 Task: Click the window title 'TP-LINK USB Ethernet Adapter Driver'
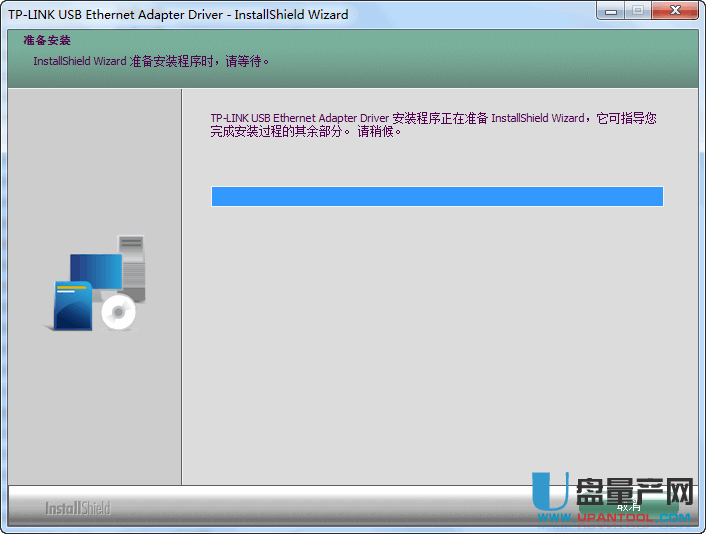(178, 15)
